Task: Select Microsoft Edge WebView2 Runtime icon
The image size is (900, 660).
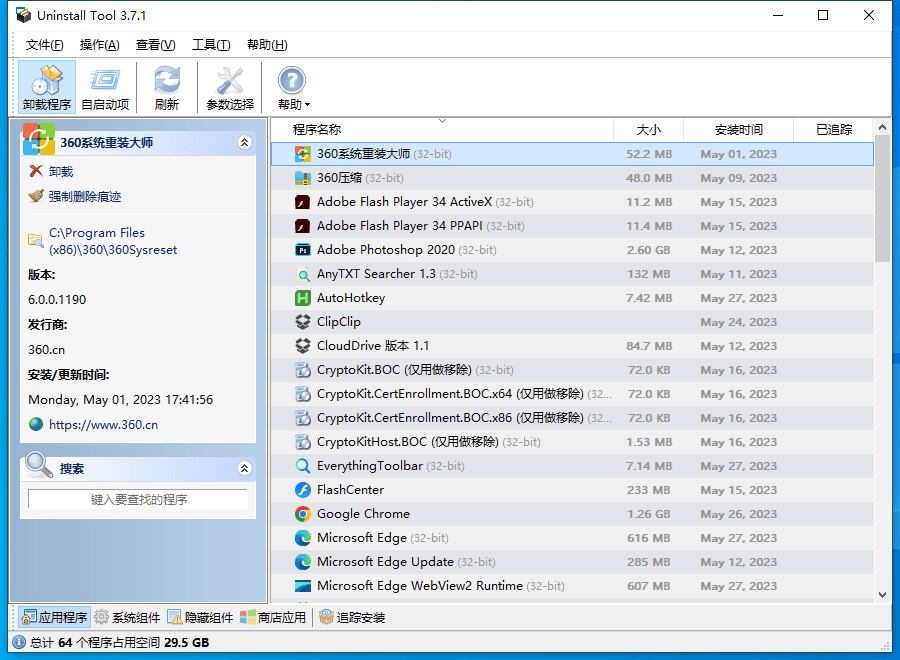Action: pos(302,586)
